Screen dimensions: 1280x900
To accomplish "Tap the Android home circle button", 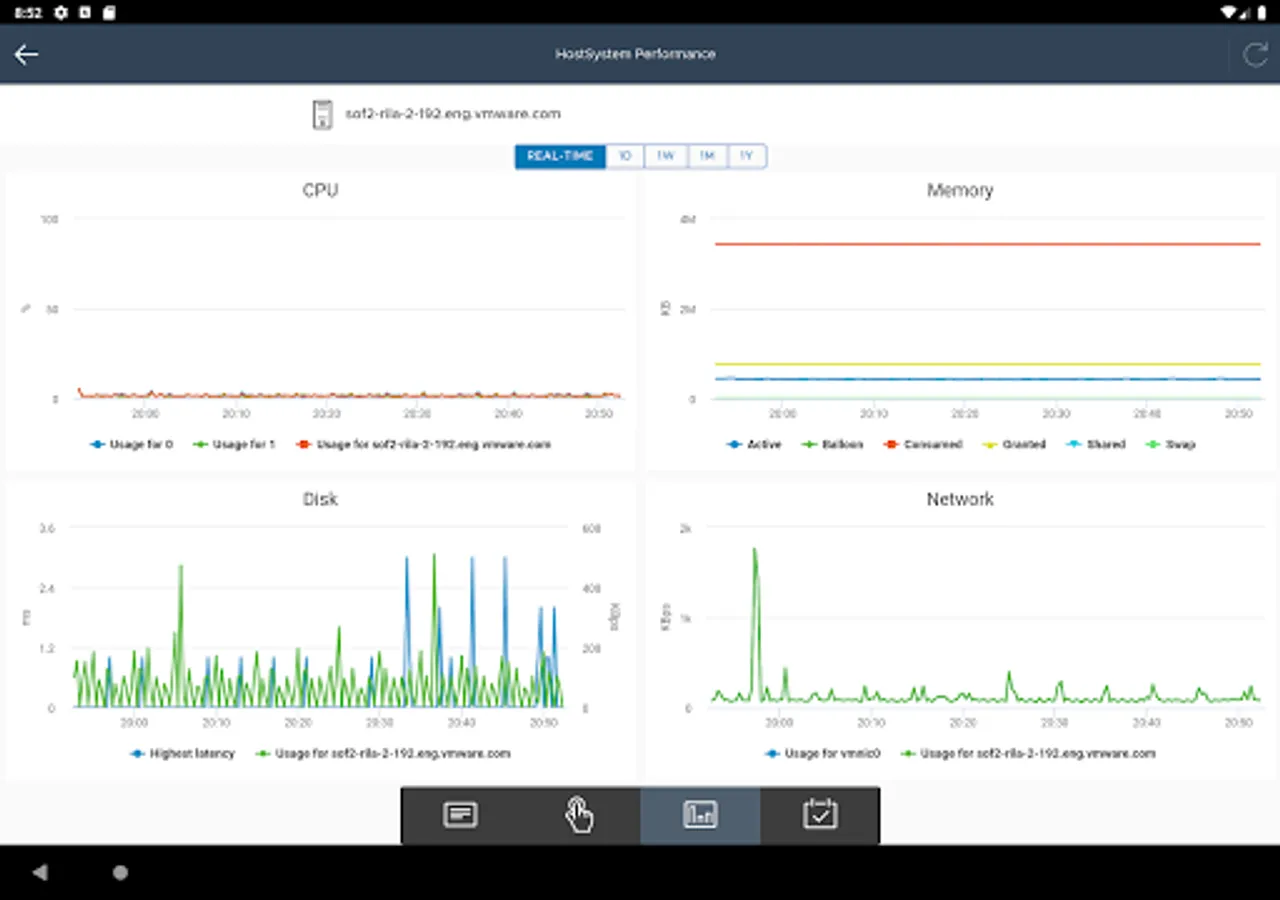I will (120, 873).
